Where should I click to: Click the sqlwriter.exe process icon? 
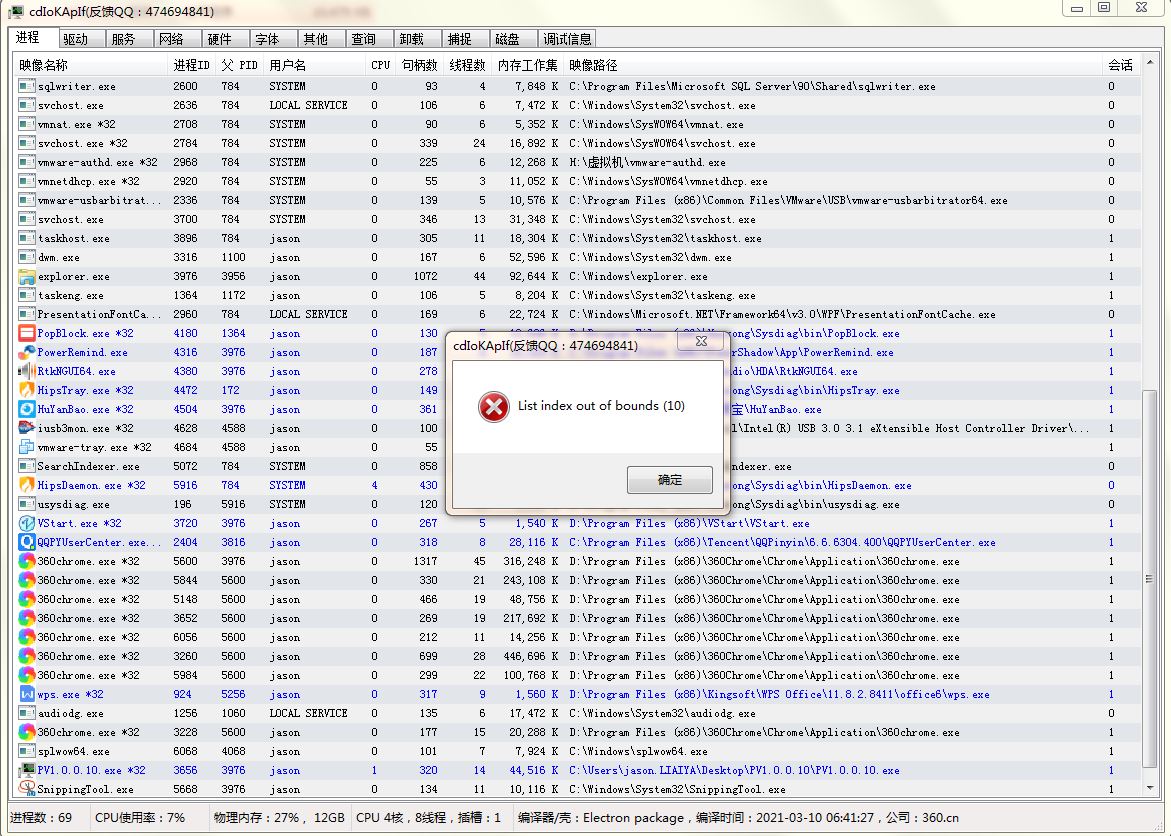click(x=27, y=86)
